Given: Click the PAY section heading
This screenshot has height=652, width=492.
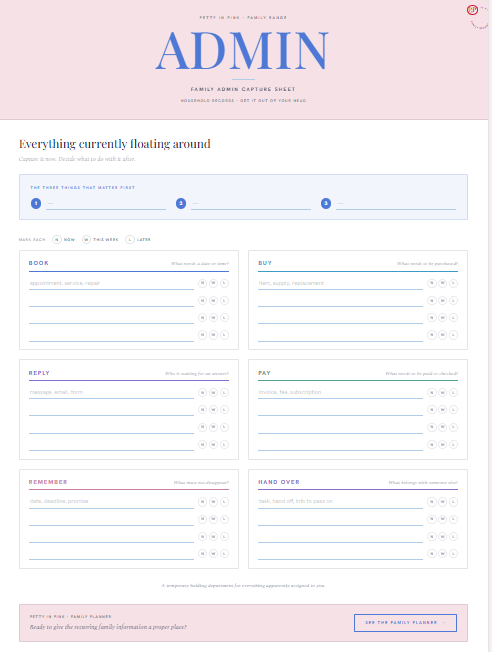Looking at the screenshot, I should click(x=264, y=373).
